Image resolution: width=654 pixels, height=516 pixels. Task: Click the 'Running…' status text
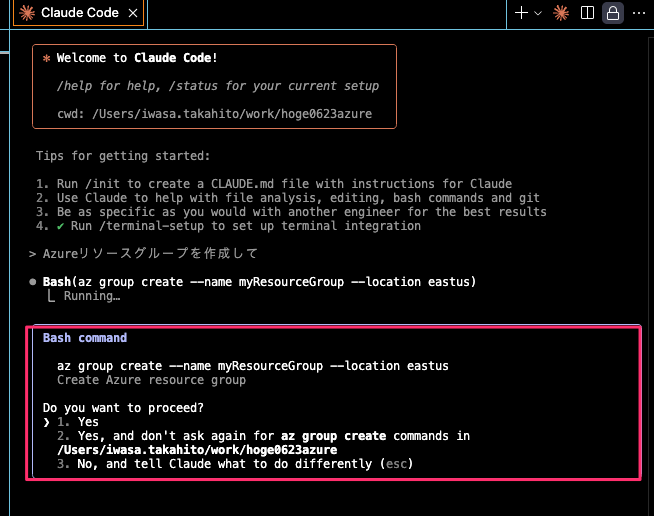click(92, 296)
